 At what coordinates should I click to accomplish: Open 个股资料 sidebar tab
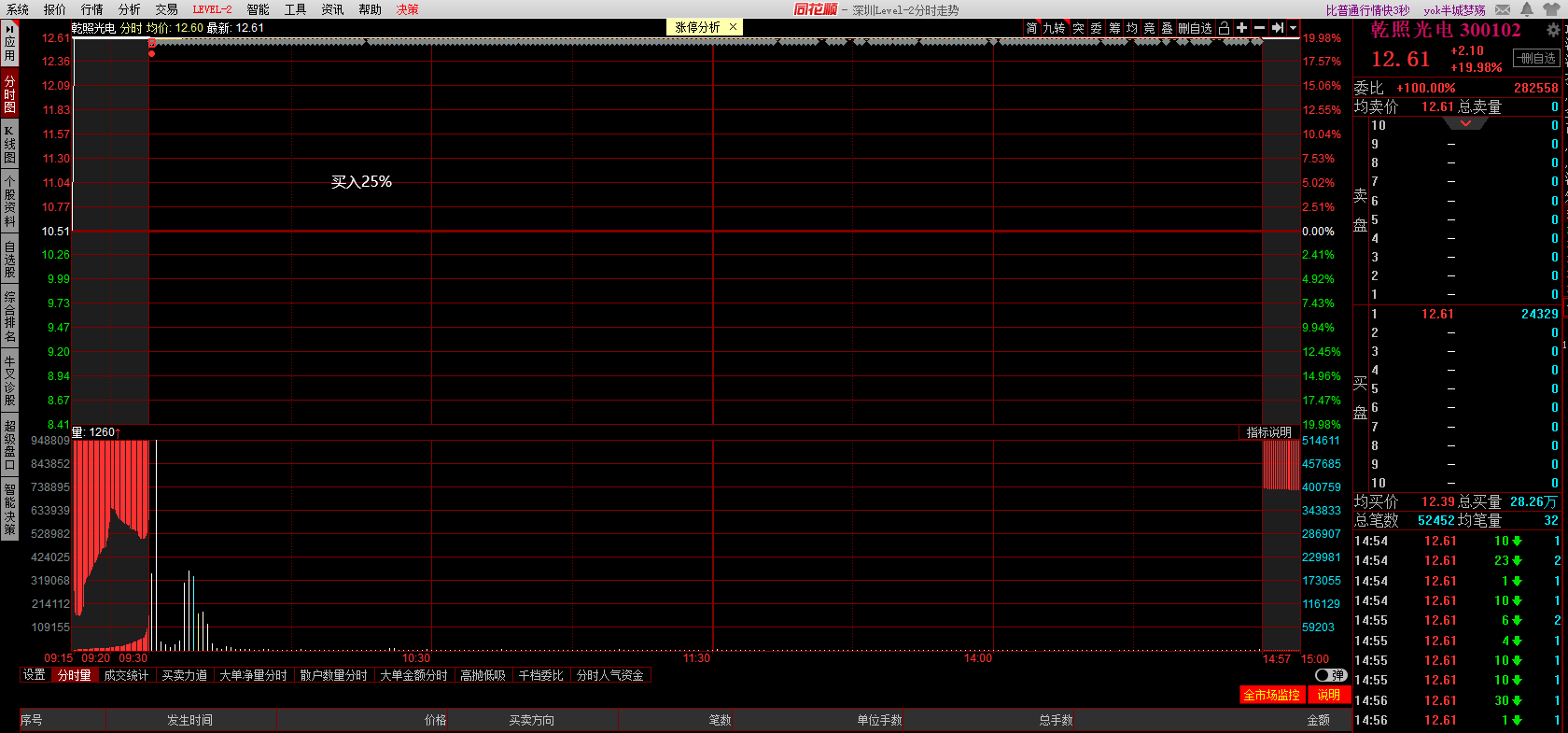point(9,201)
